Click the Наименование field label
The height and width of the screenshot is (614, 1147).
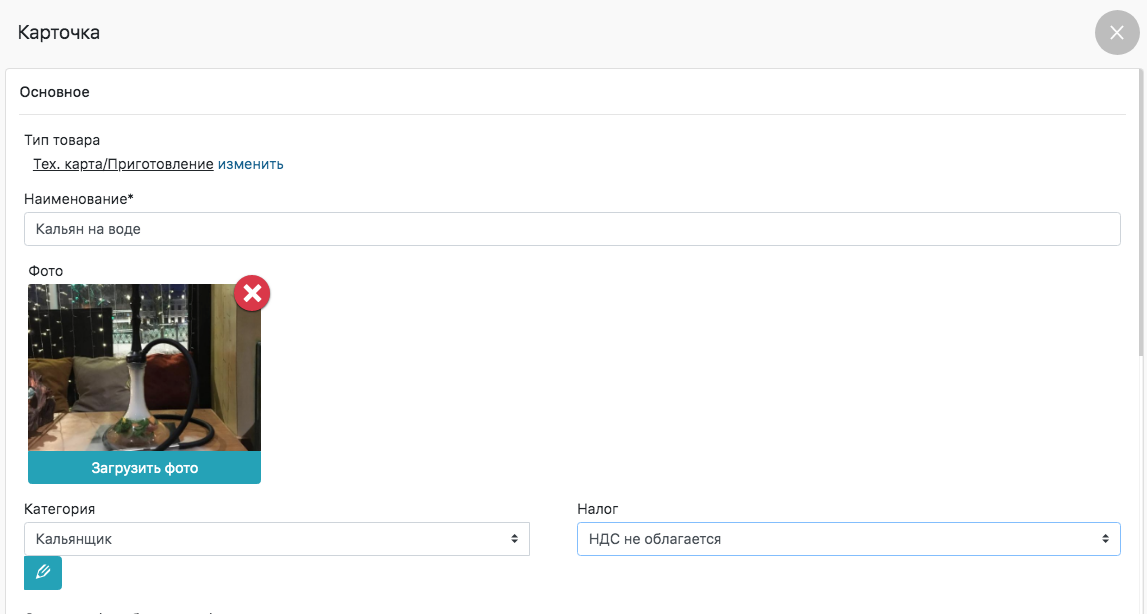point(79,199)
